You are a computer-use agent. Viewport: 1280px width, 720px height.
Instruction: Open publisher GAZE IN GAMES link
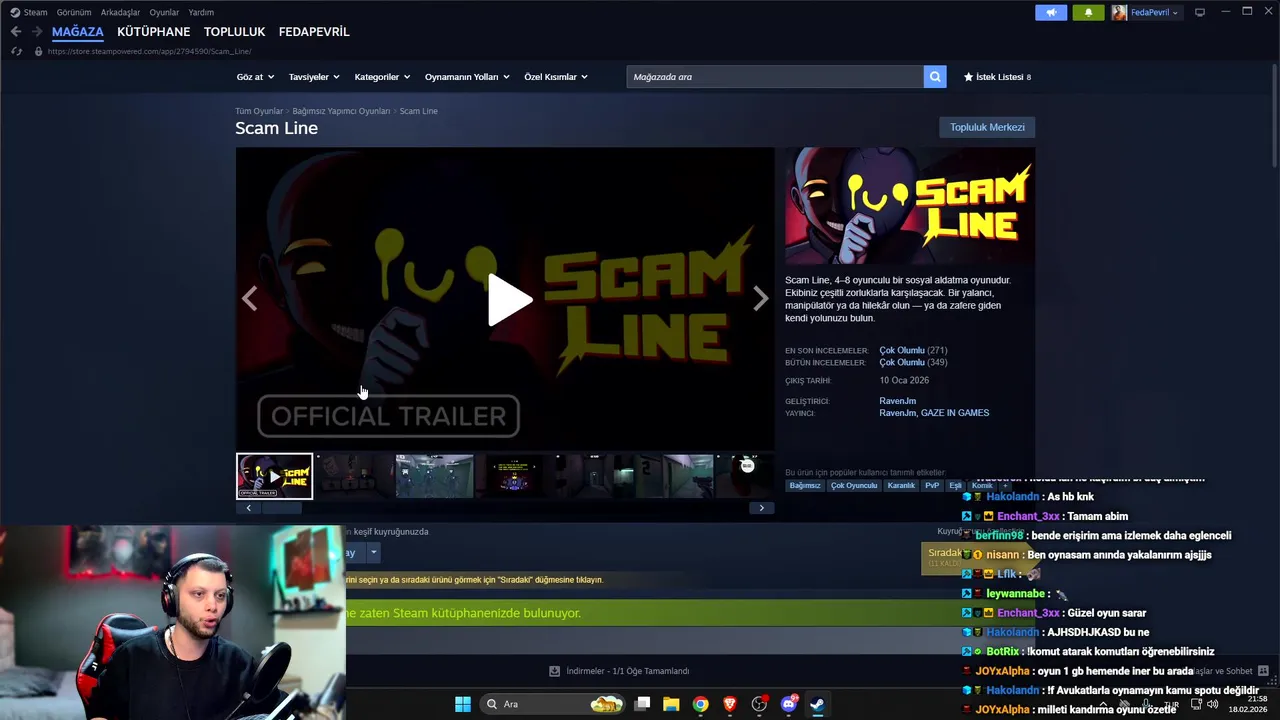click(955, 413)
